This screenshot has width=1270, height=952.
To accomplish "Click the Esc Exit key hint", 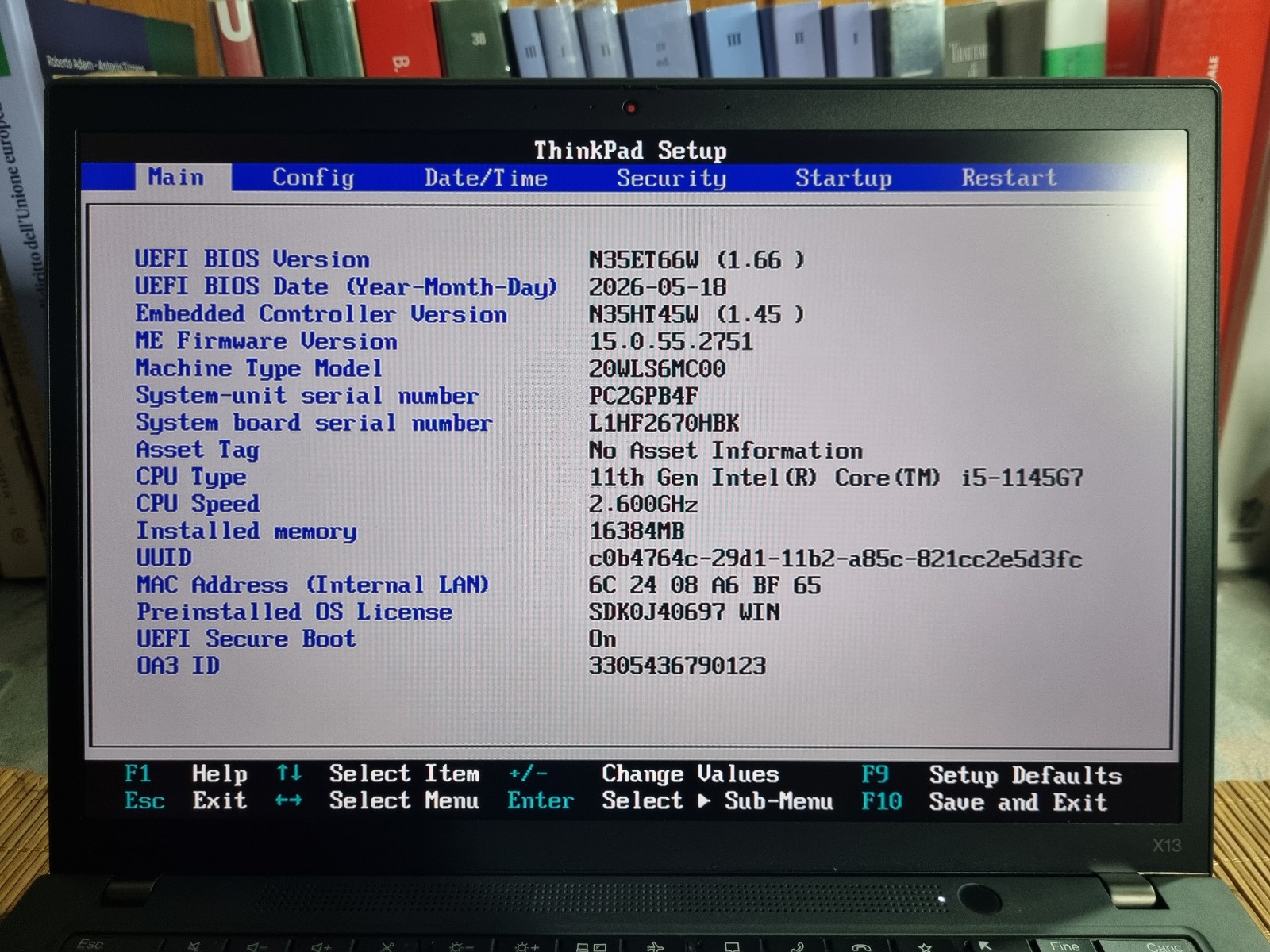I will click(186, 800).
